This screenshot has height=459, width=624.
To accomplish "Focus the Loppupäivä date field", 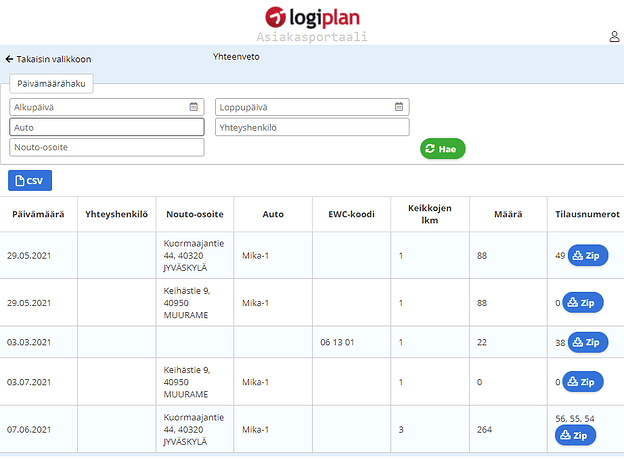I will [312, 107].
